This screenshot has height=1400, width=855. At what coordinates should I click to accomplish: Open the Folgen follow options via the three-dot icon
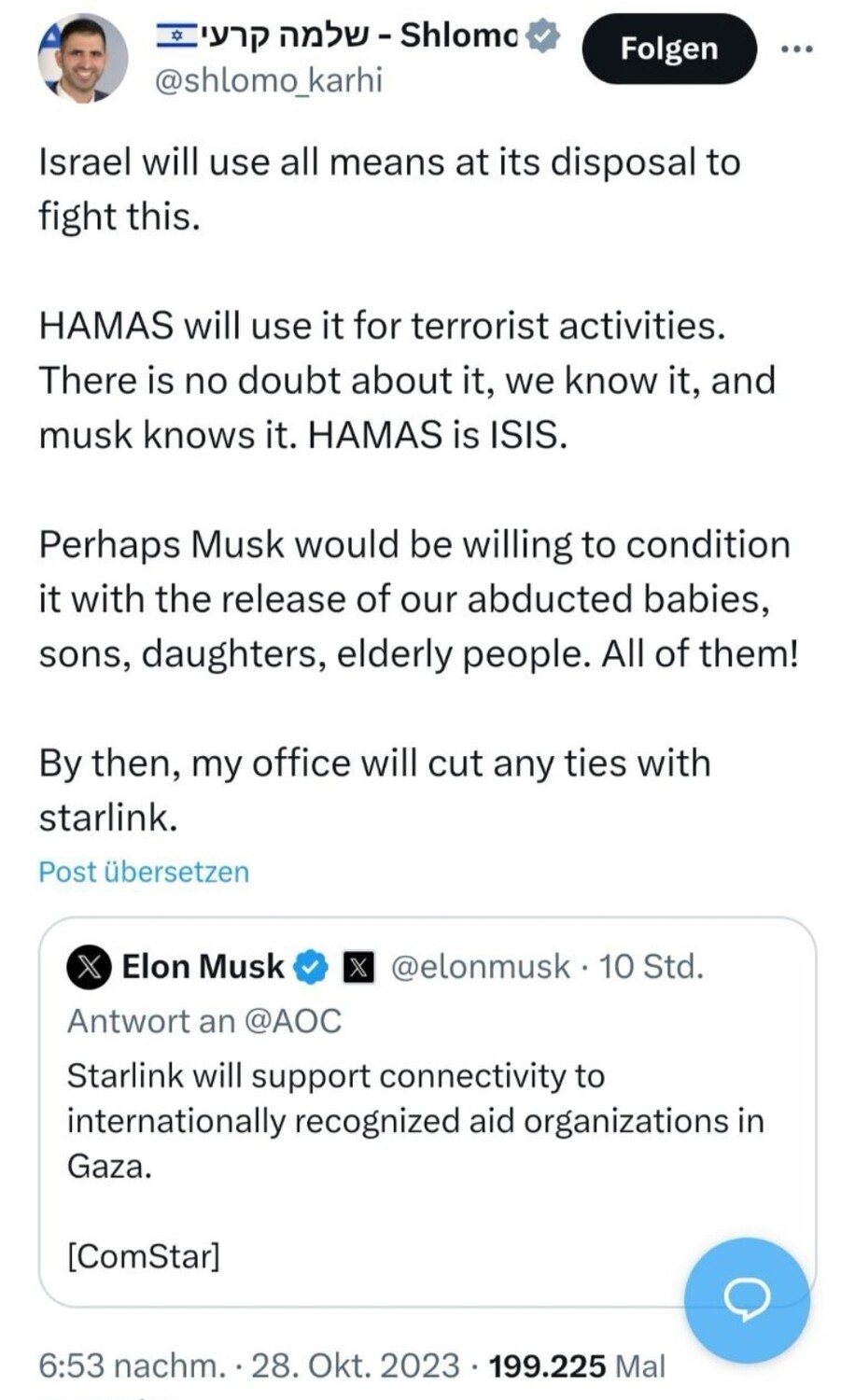click(798, 49)
